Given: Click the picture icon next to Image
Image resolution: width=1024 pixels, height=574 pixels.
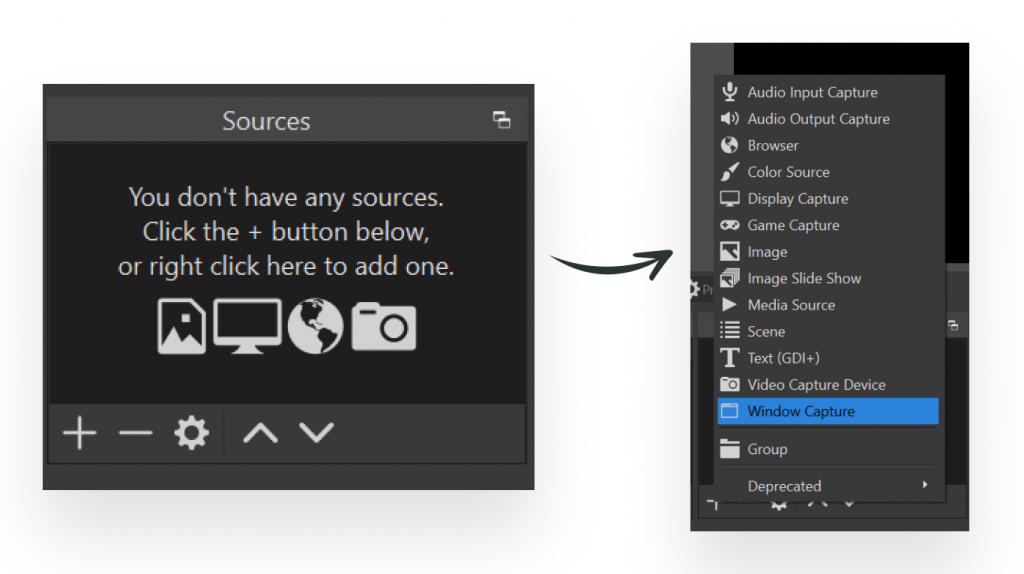Looking at the screenshot, I should pyautogui.click(x=729, y=251).
